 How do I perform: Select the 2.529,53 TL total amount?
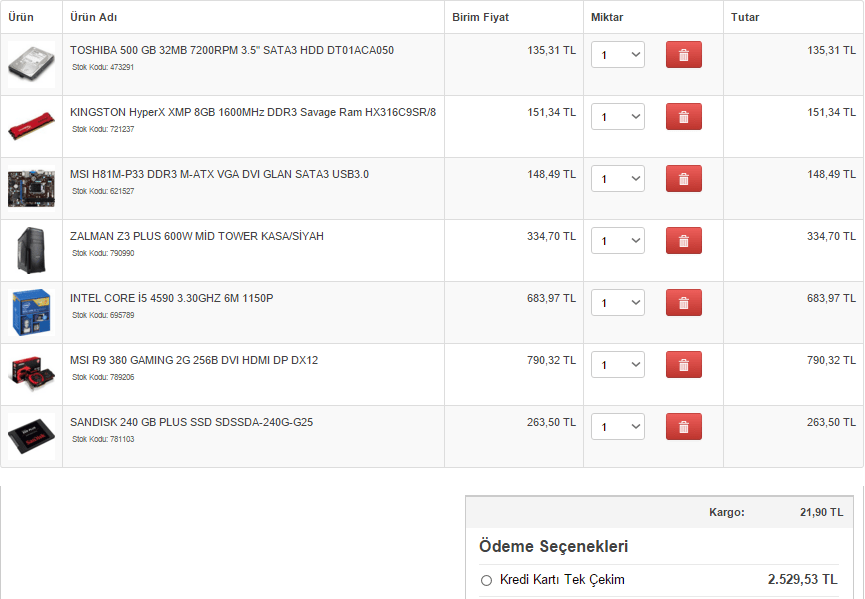click(x=803, y=580)
